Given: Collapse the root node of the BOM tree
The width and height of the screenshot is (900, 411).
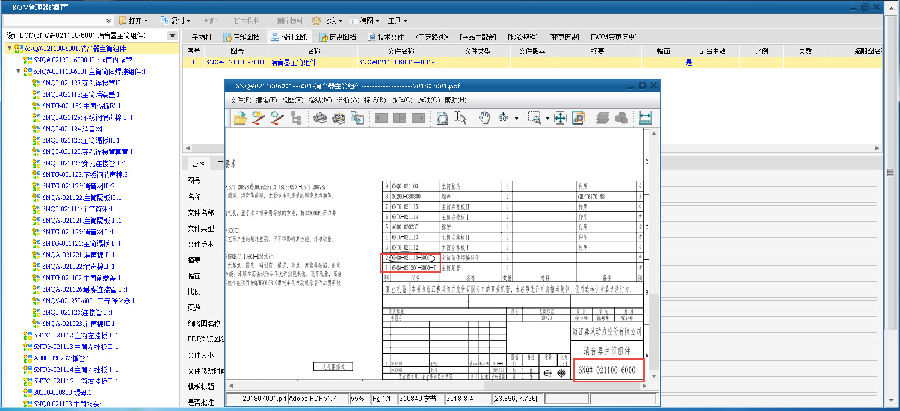Looking at the screenshot, I should (x=9, y=48).
